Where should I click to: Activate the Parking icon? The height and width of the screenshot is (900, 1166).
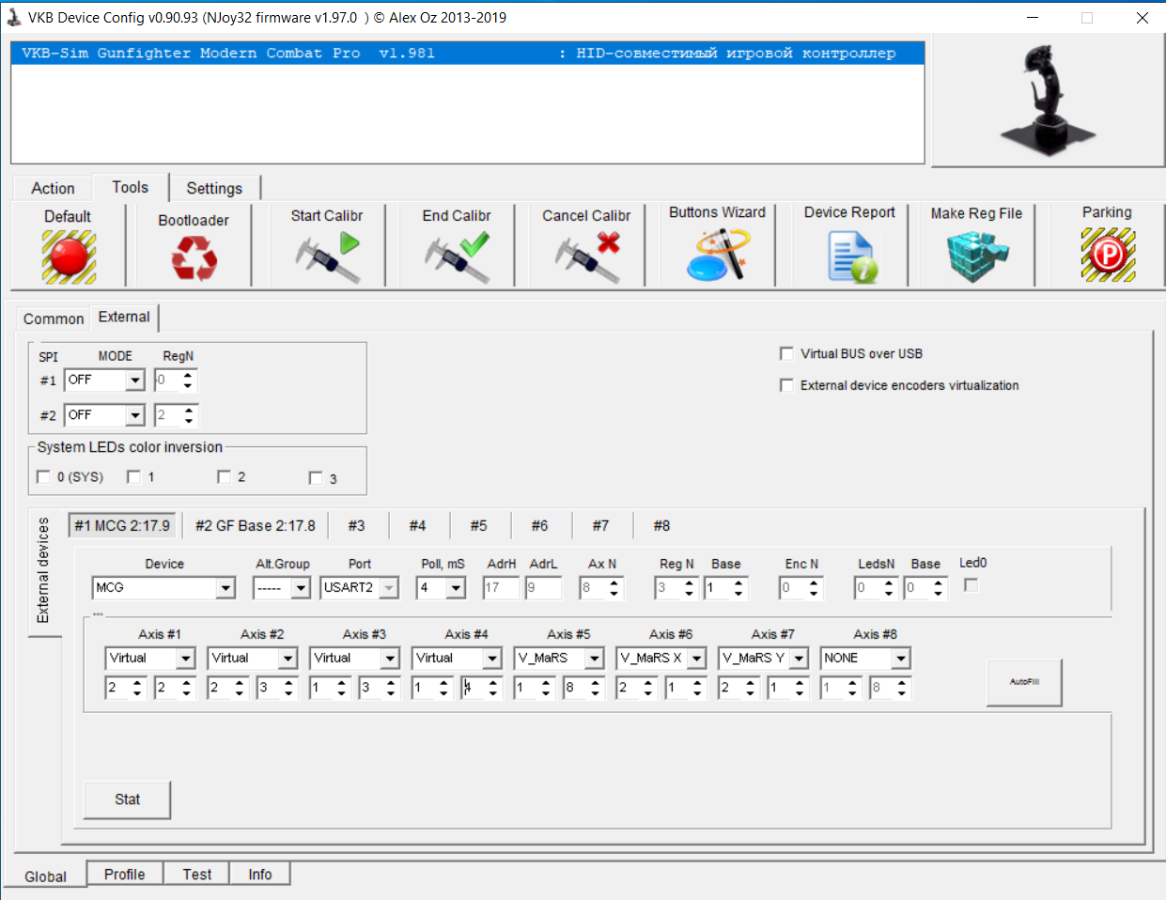(x=1108, y=255)
